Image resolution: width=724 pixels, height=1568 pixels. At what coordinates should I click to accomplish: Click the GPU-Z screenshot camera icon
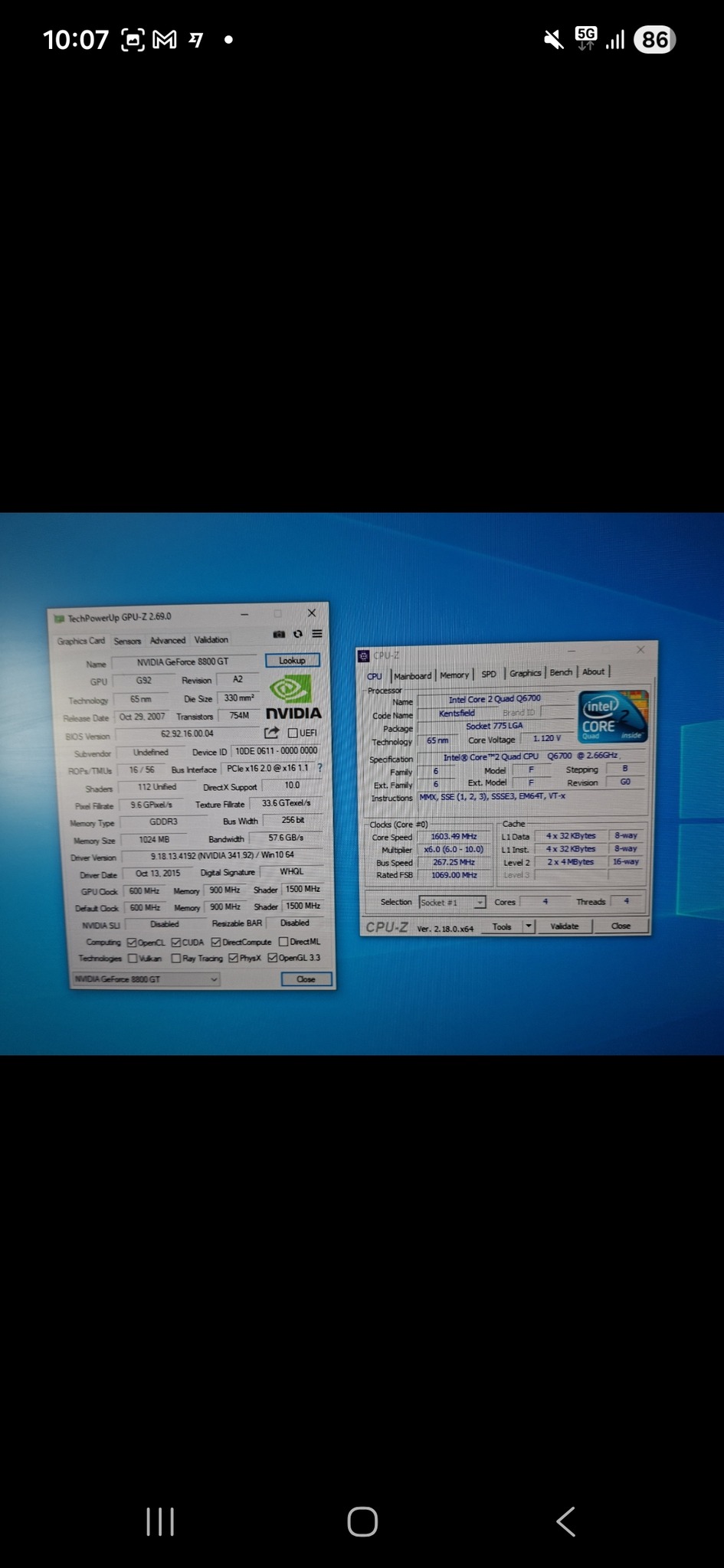(x=279, y=634)
